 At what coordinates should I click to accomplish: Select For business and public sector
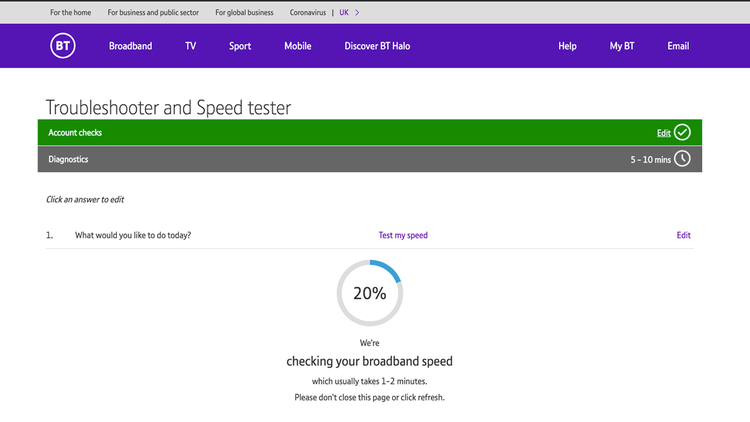[x=155, y=13]
